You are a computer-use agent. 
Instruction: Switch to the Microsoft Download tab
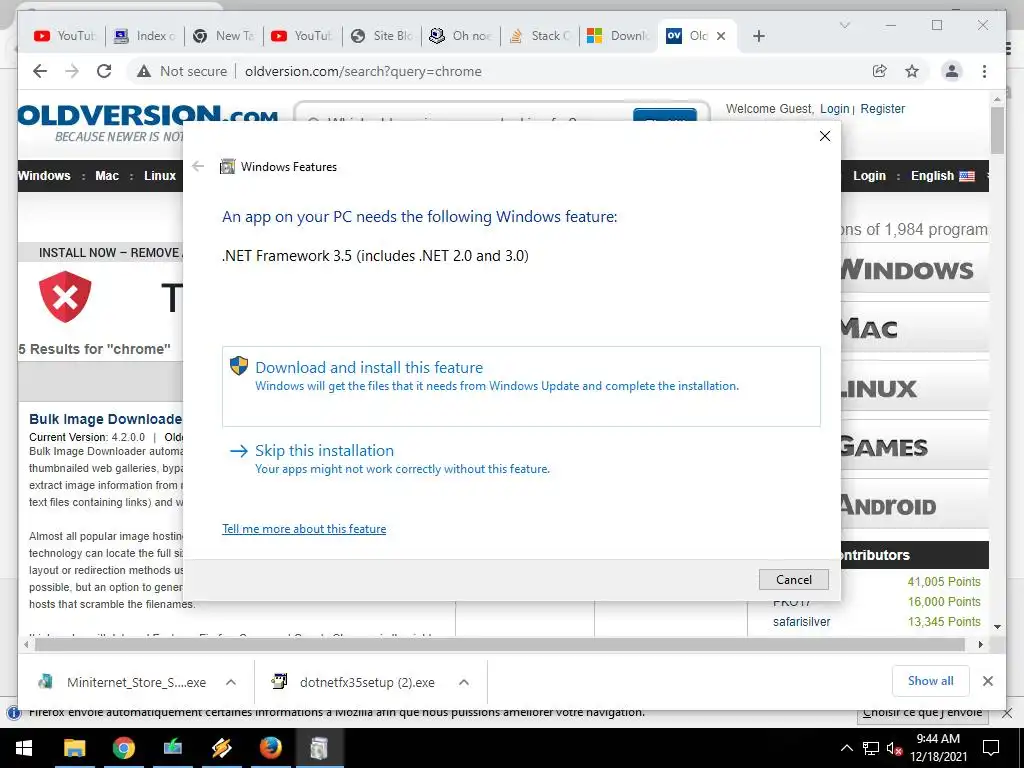tap(619, 36)
